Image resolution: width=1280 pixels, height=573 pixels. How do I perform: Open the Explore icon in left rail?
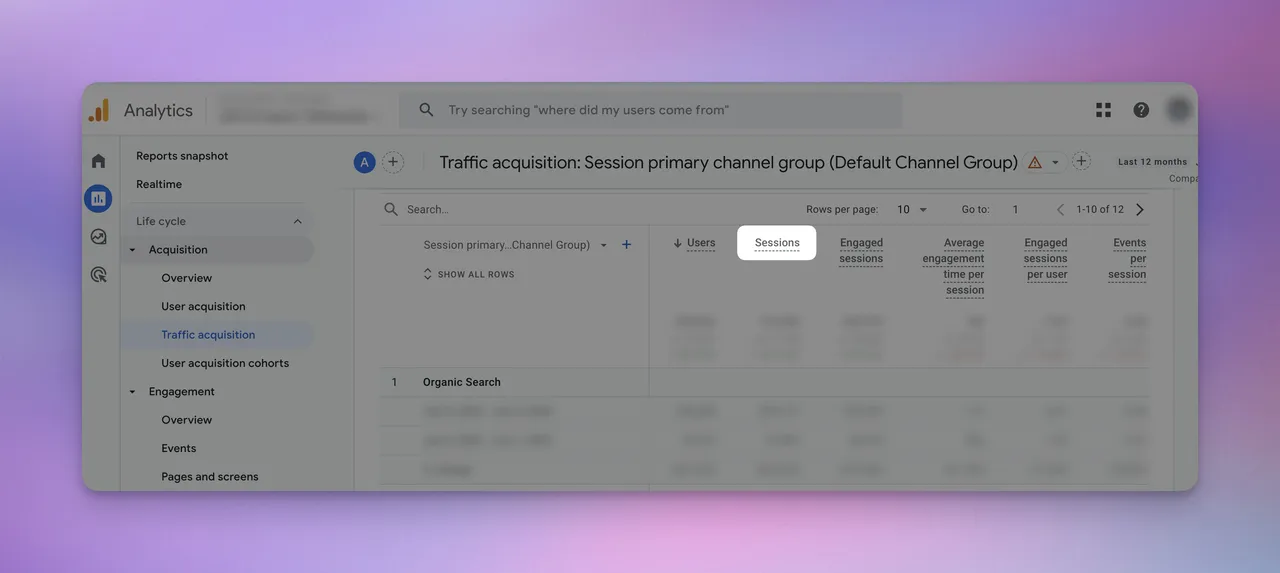click(x=98, y=237)
